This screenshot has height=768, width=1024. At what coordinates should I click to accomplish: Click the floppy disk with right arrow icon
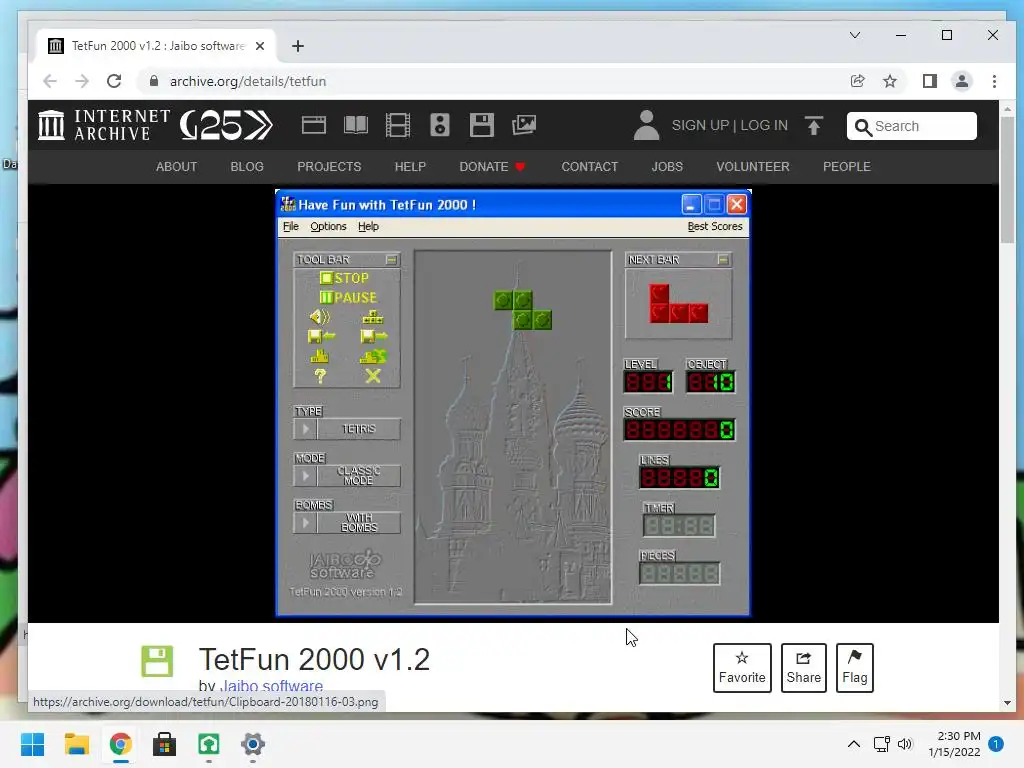pyautogui.click(x=374, y=336)
